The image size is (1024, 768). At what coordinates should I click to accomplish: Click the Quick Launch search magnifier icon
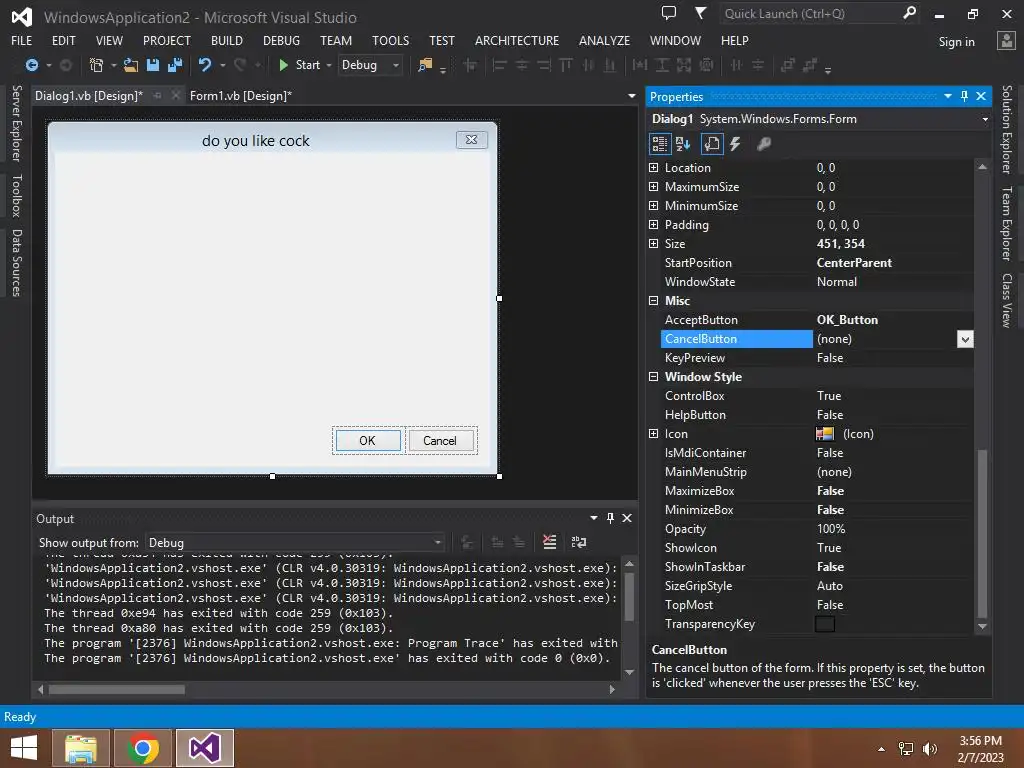tap(909, 12)
